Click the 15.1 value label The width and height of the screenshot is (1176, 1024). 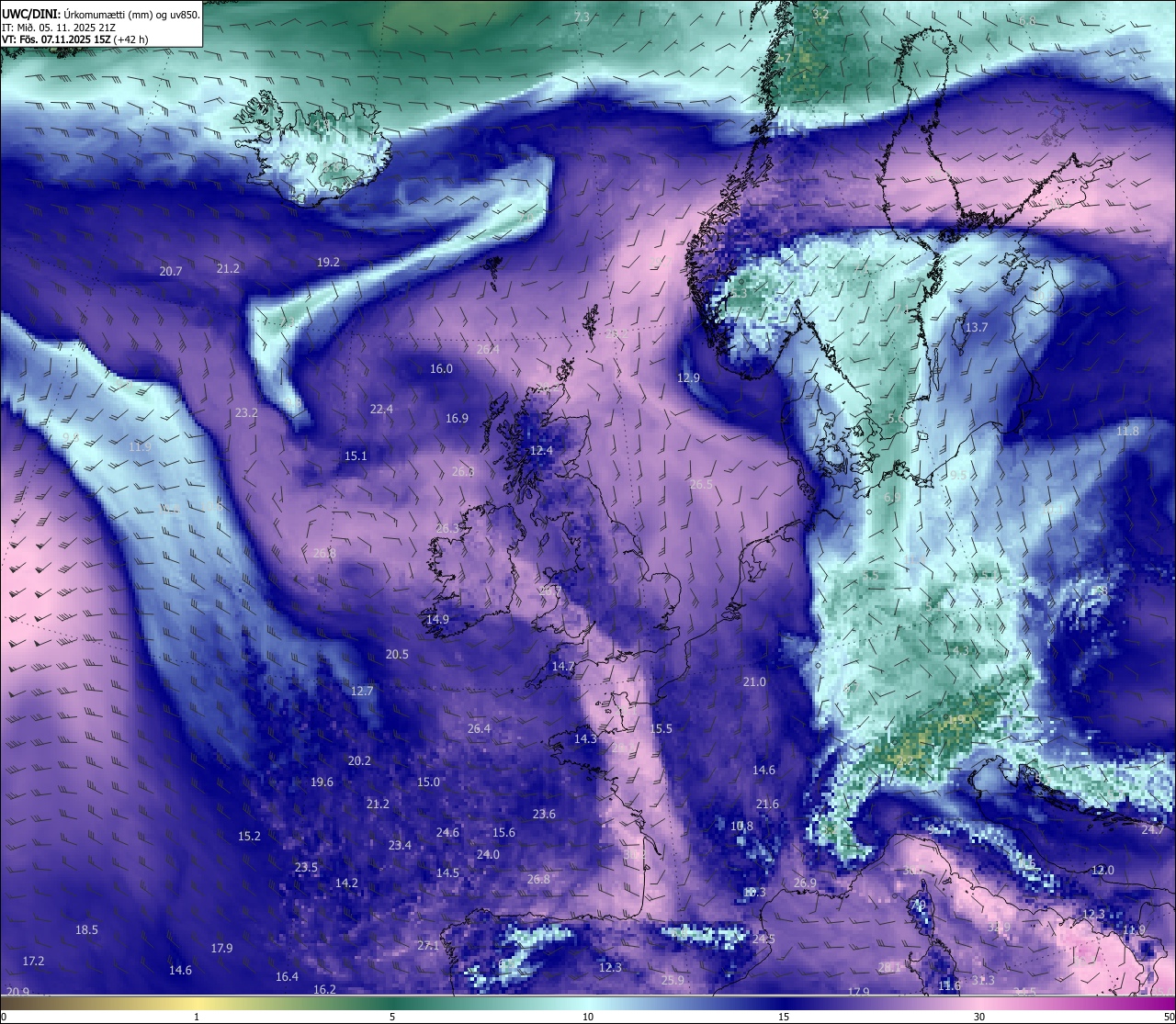(356, 456)
